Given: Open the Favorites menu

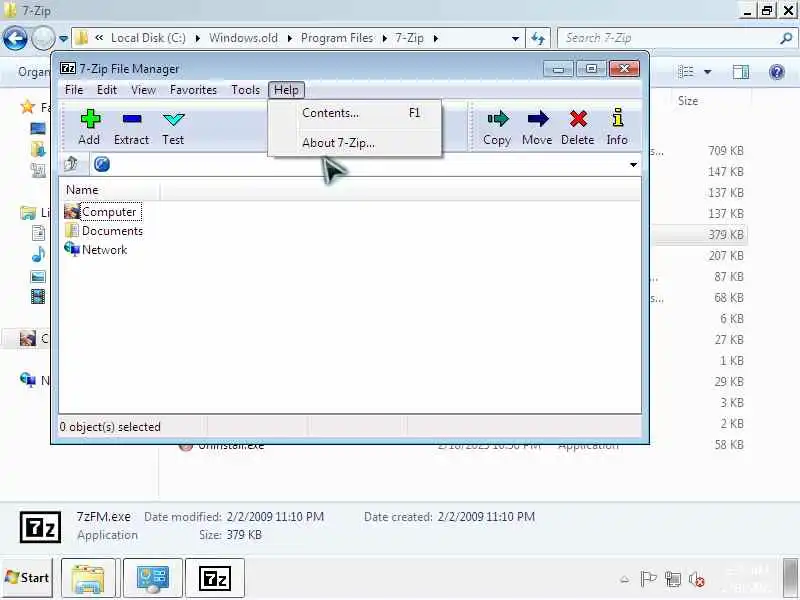Looking at the screenshot, I should coord(193,90).
